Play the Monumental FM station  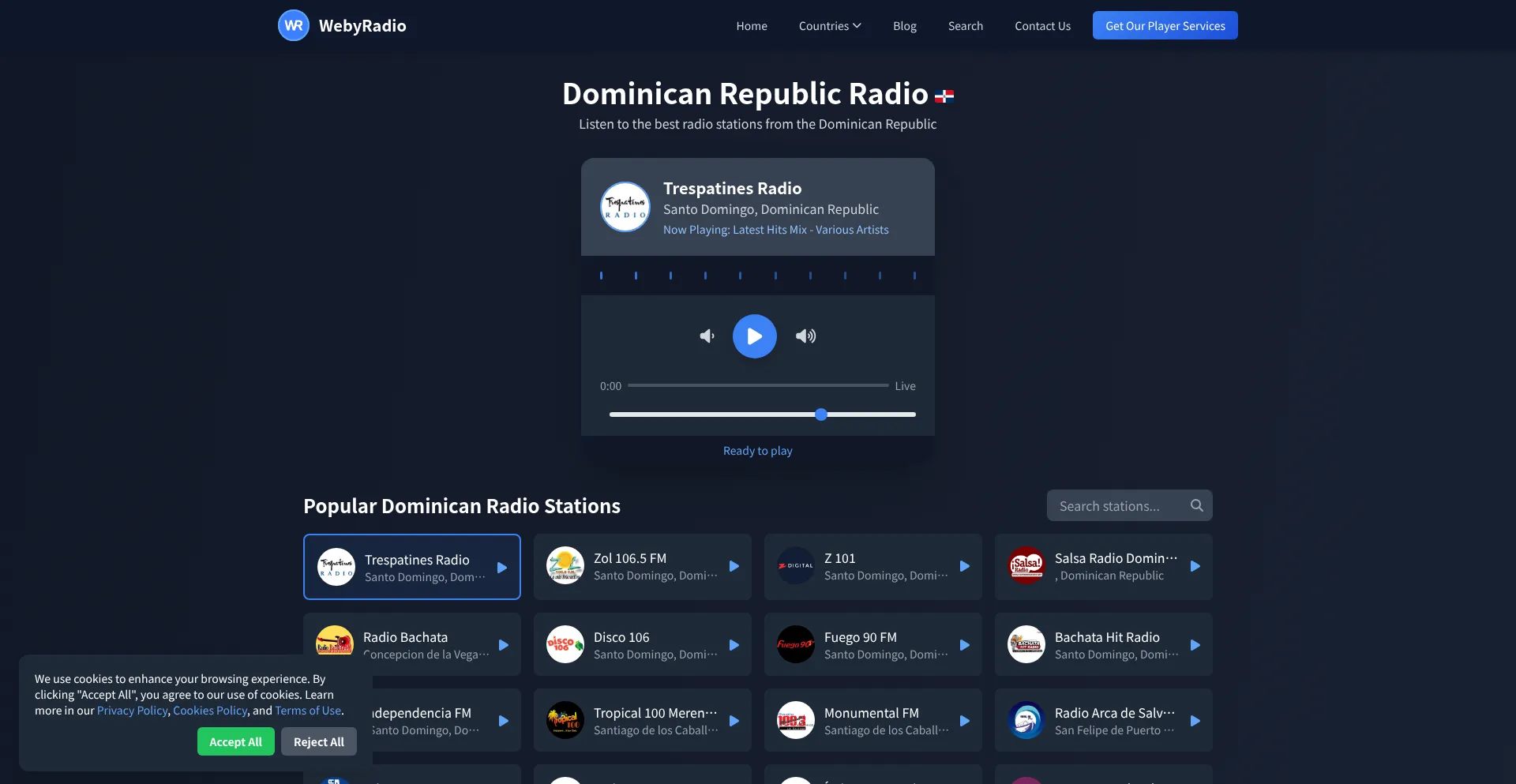[x=965, y=721]
